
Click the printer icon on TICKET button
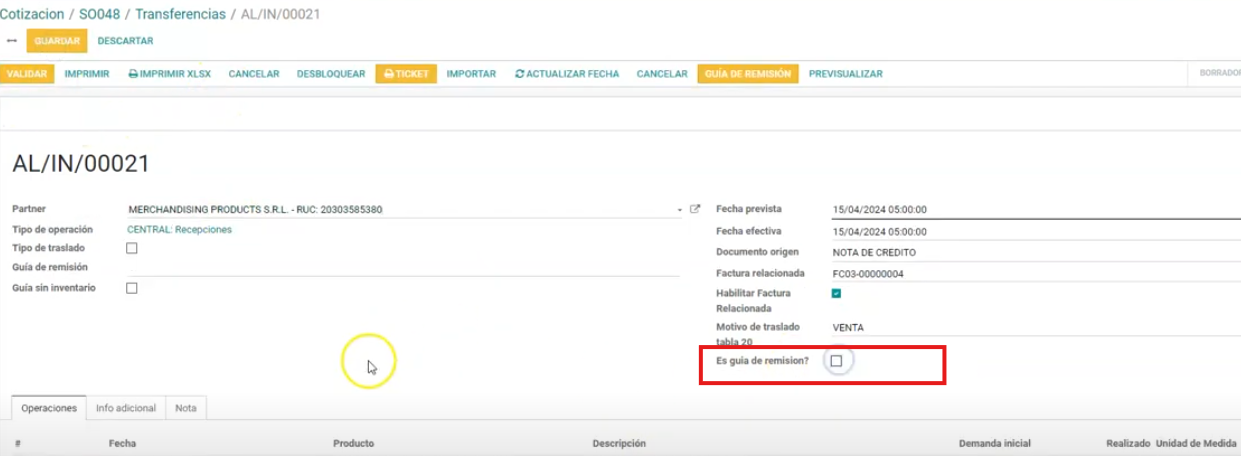(389, 74)
